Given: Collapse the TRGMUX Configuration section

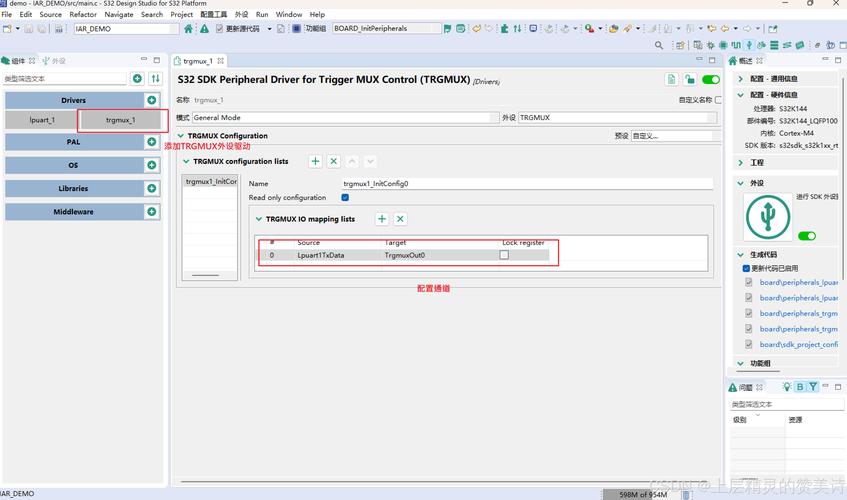Looking at the screenshot, I should point(181,136).
